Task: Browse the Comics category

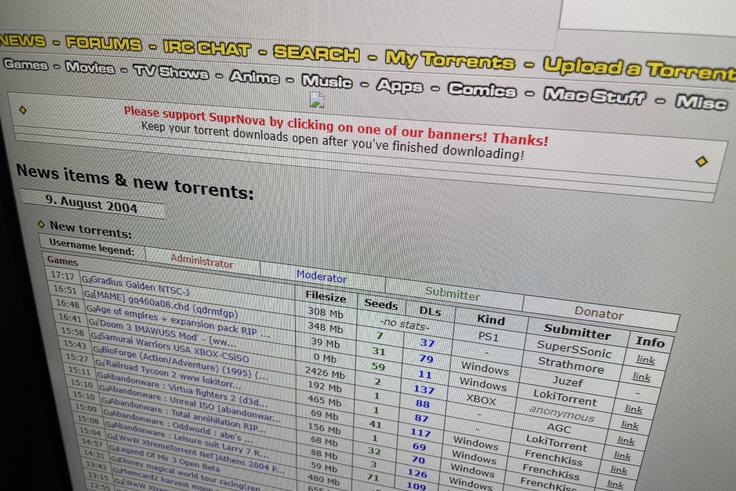Action: click(x=482, y=90)
